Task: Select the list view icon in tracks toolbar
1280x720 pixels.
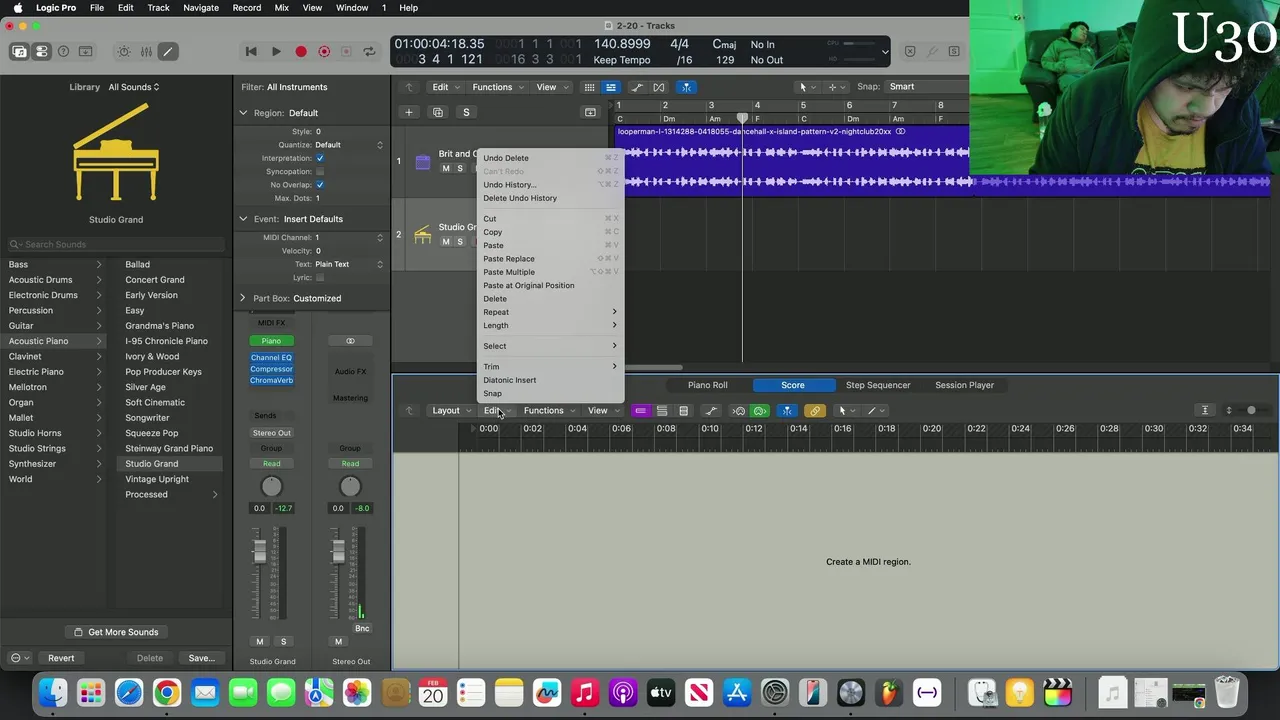Action: coord(611,87)
